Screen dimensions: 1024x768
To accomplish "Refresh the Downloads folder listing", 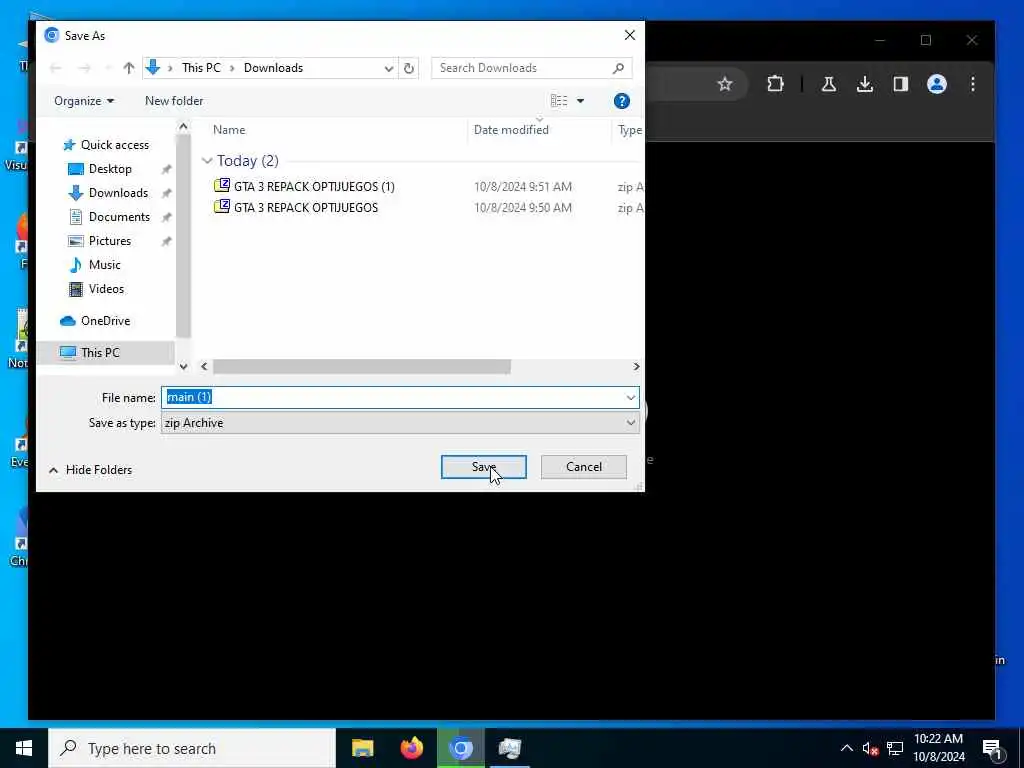I will [x=409, y=68].
